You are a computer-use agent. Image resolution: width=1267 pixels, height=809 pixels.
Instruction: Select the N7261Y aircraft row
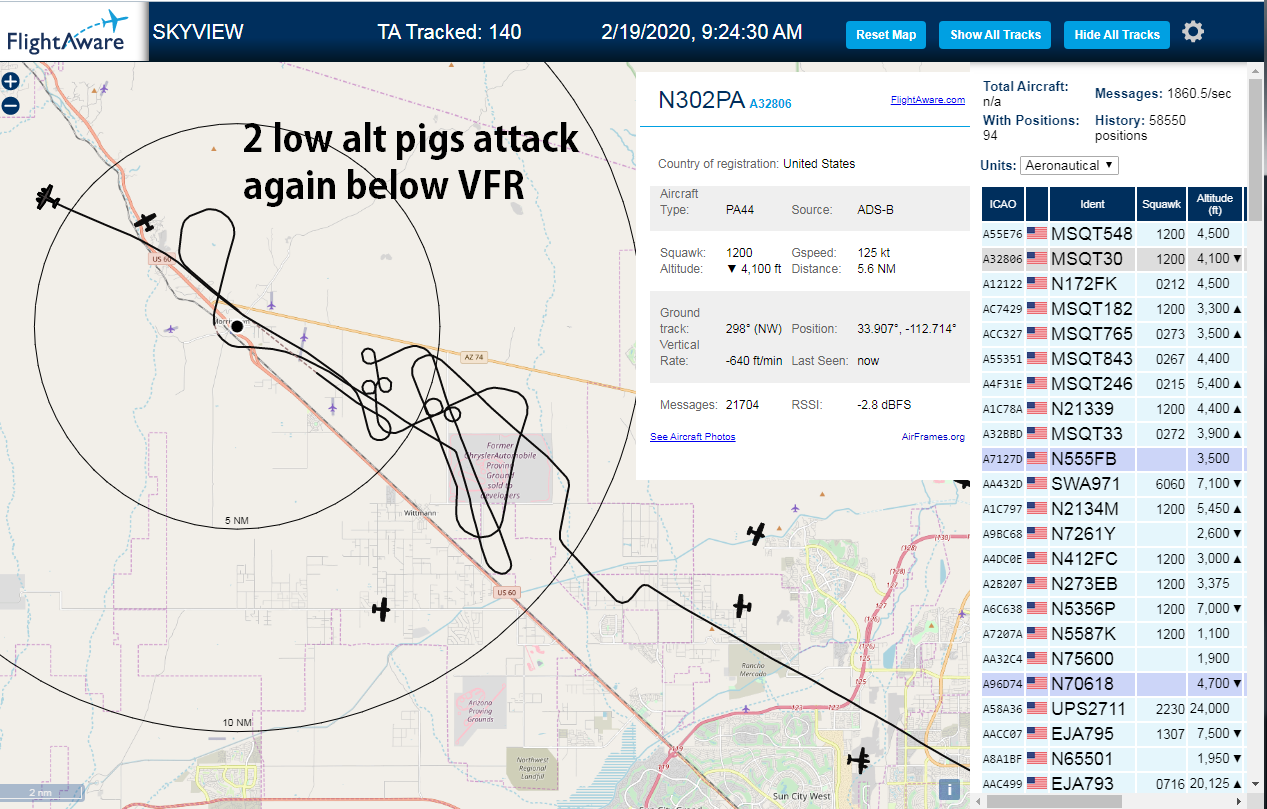click(x=1113, y=534)
